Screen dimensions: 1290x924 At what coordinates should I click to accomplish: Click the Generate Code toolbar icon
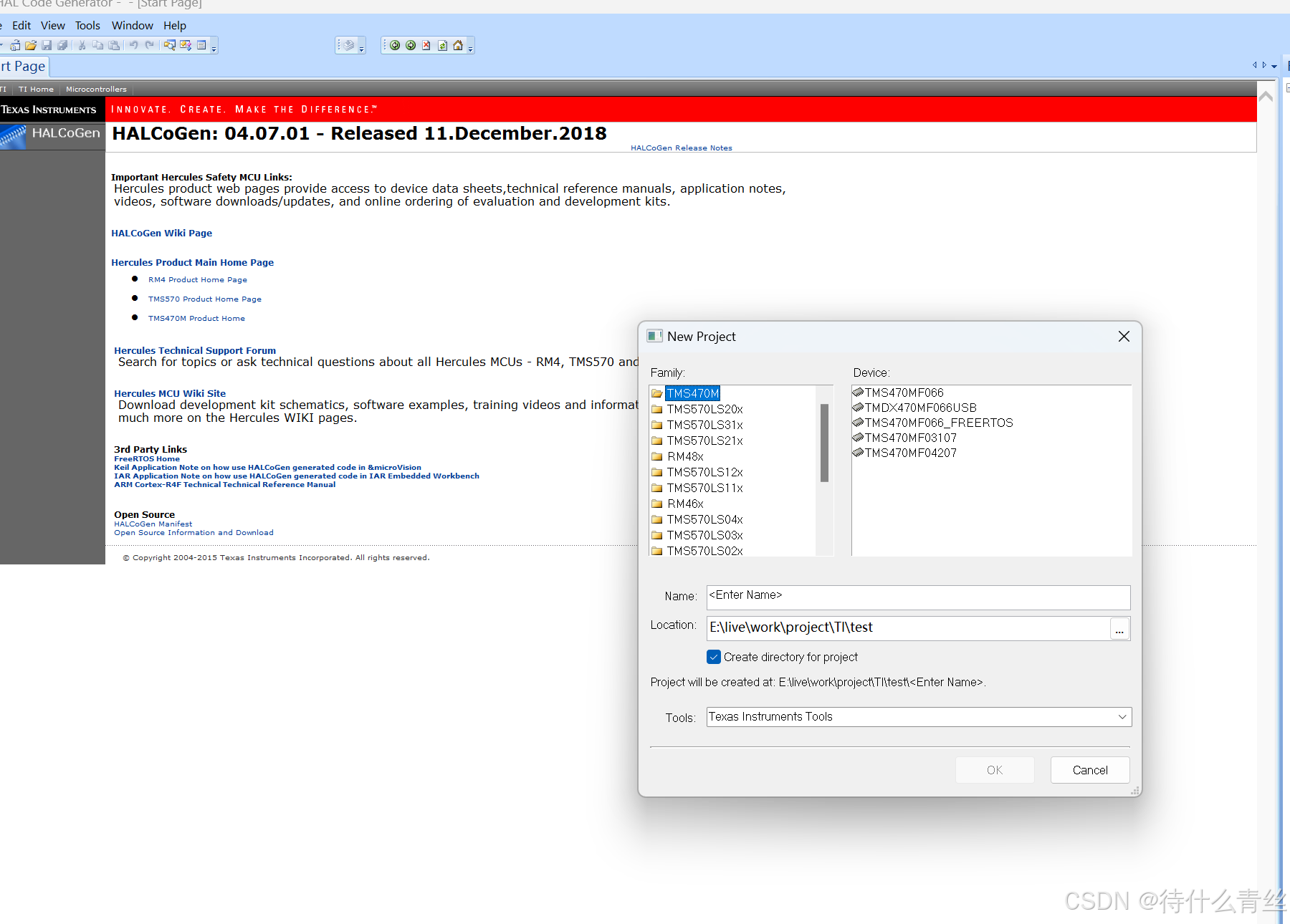[x=348, y=45]
